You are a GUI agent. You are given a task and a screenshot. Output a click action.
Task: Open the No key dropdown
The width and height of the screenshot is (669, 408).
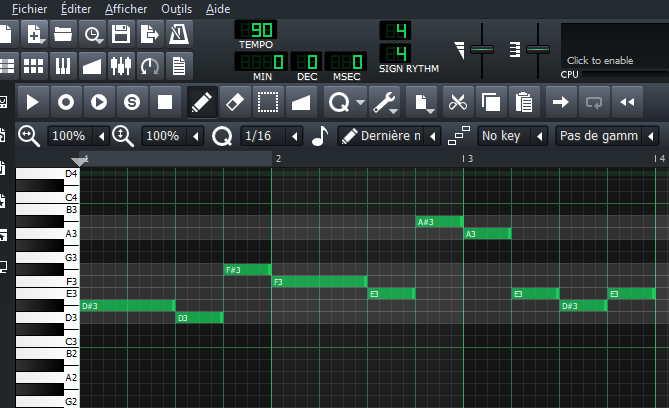pyautogui.click(x=513, y=136)
